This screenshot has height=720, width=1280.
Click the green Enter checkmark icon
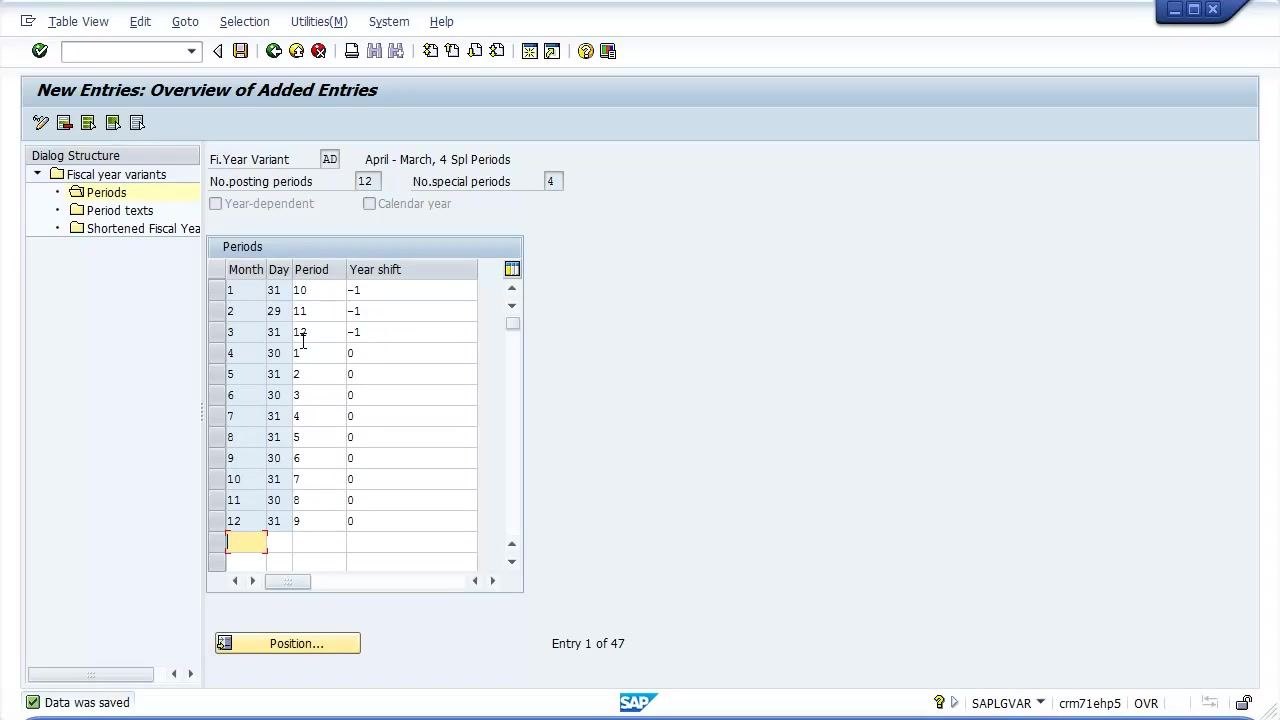(40, 51)
